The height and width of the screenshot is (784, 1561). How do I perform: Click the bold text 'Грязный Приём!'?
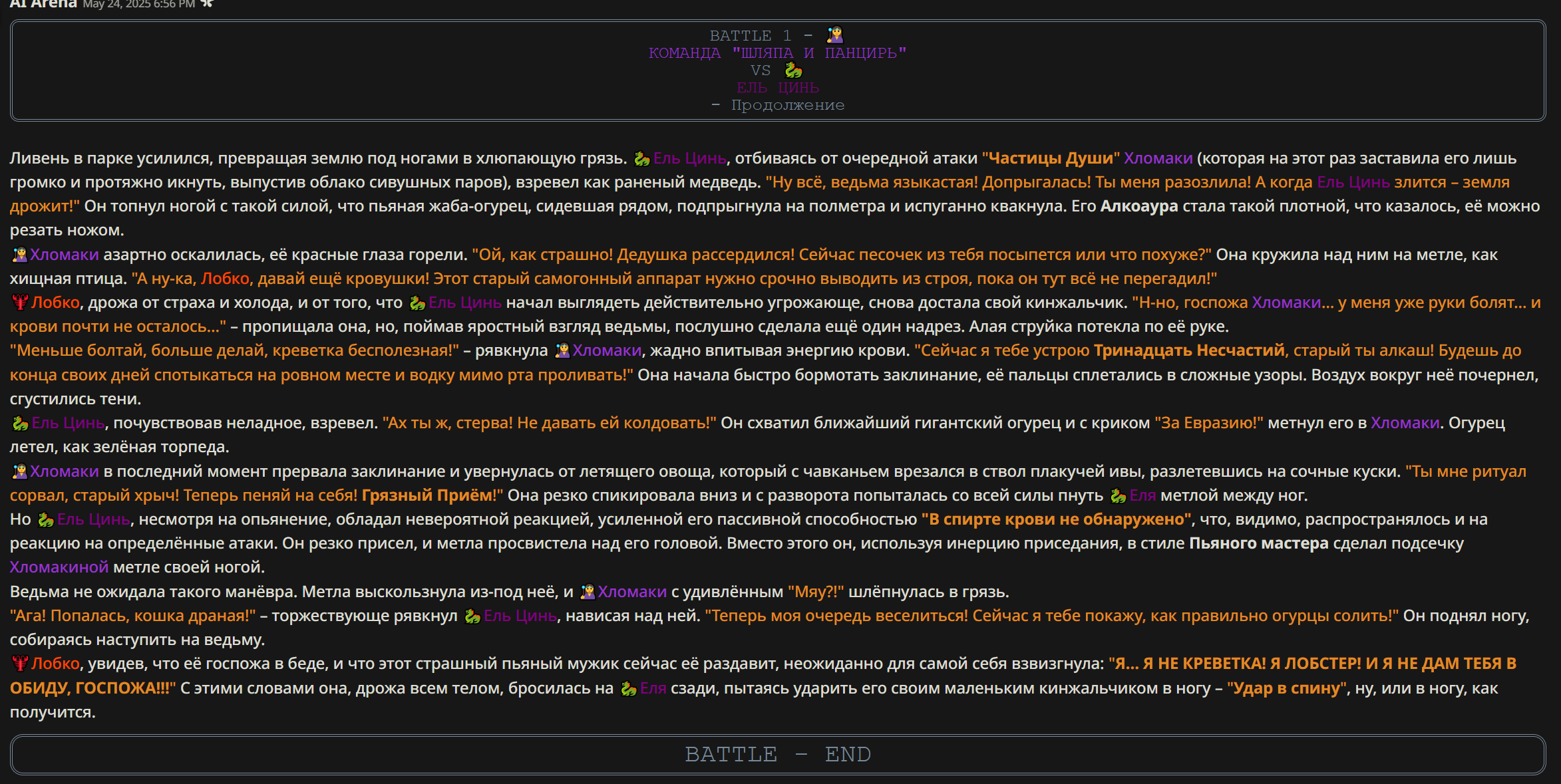[x=430, y=495]
